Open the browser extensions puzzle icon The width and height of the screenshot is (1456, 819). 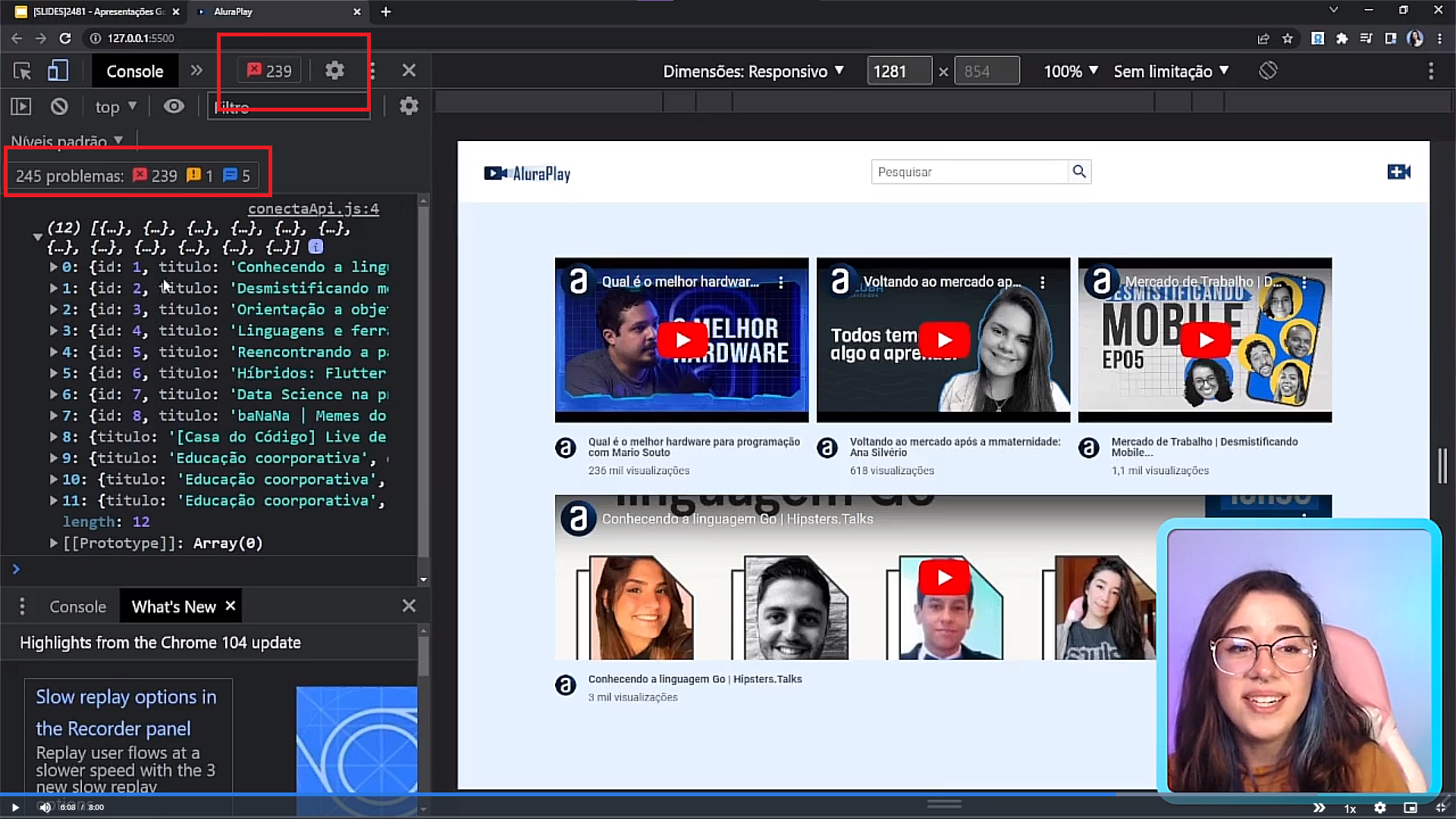(x=1341, y=38)
